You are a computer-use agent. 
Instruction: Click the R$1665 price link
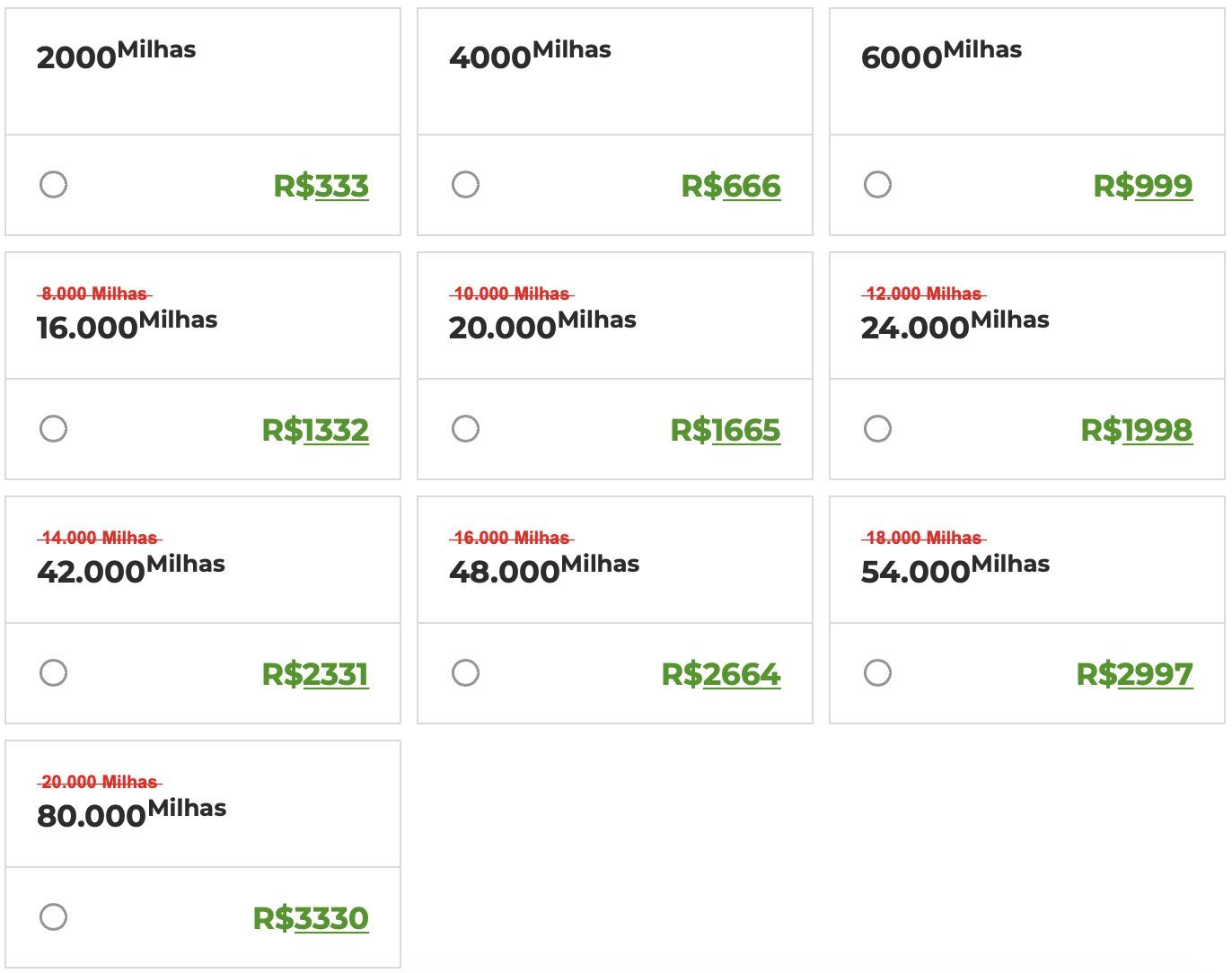(x=726, y=430)
